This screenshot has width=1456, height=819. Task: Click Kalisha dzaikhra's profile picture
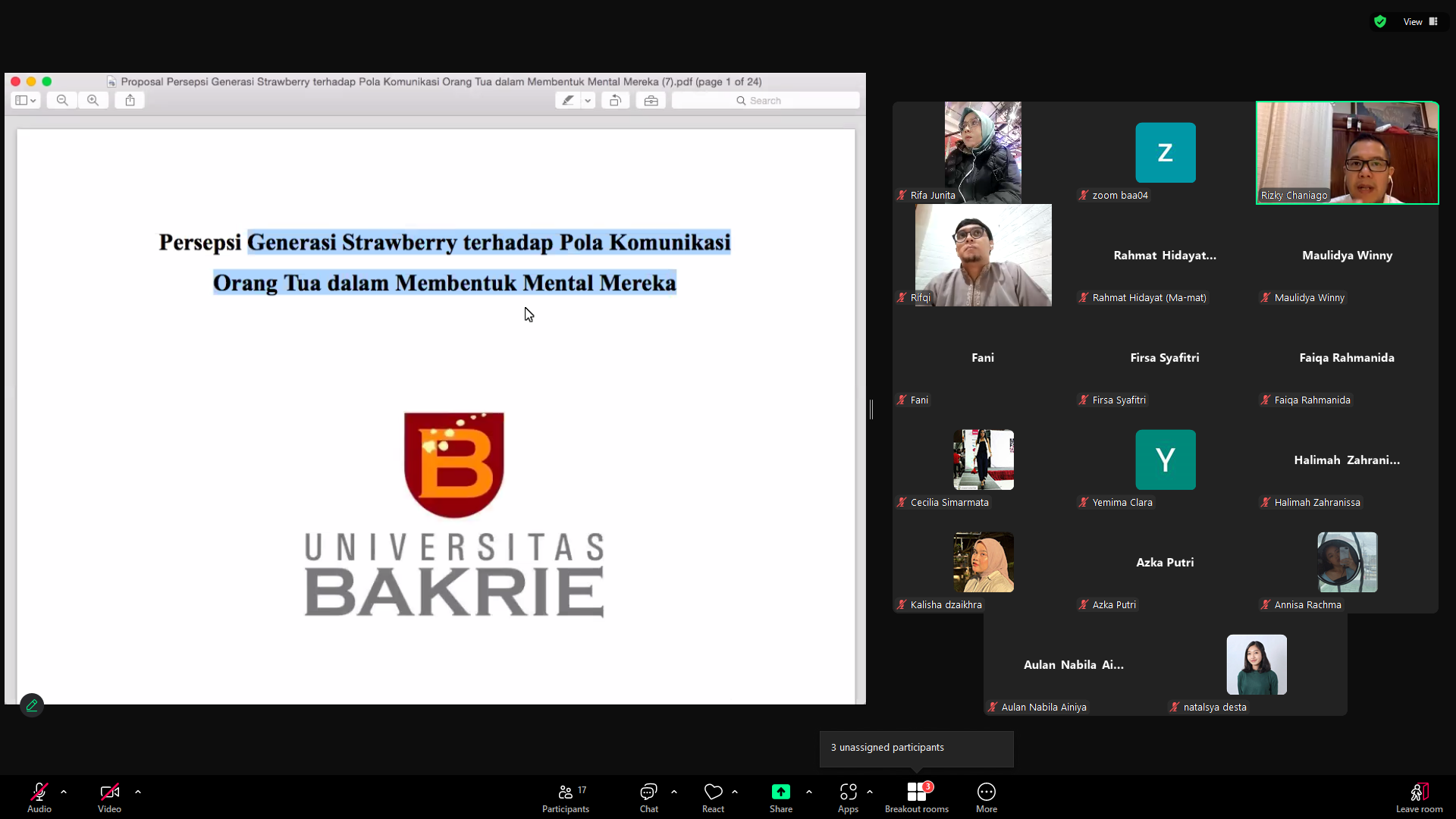coord(984,562)
